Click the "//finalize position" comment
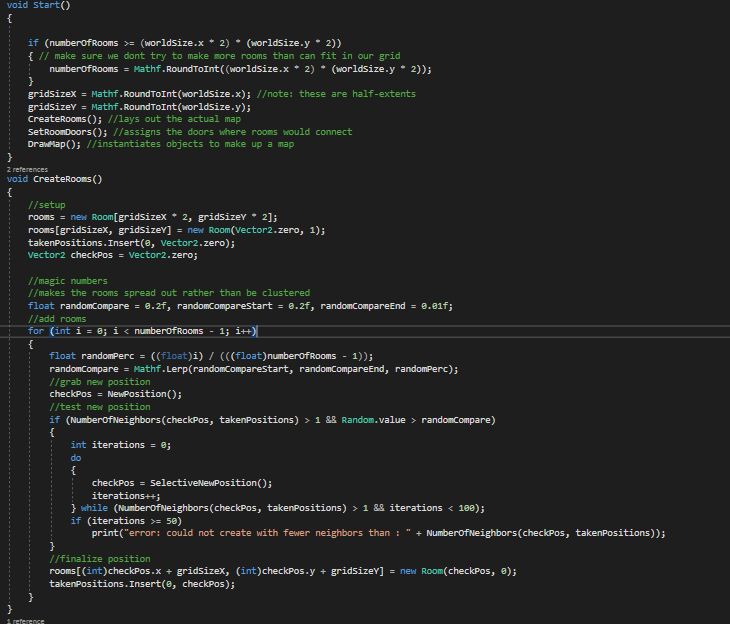730x624 pixels. point(100,559)
